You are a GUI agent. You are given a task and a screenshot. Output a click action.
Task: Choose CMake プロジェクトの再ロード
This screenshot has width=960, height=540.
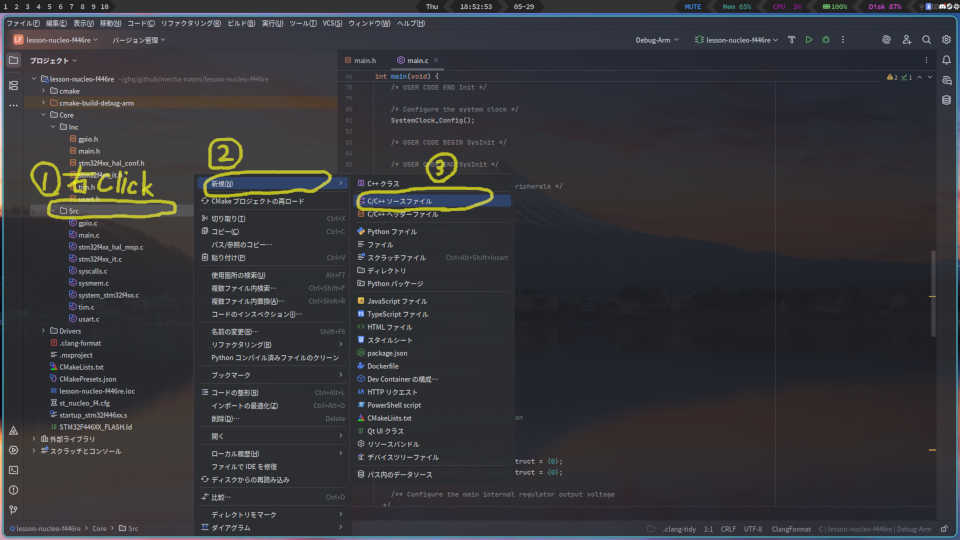click(272, 201)
